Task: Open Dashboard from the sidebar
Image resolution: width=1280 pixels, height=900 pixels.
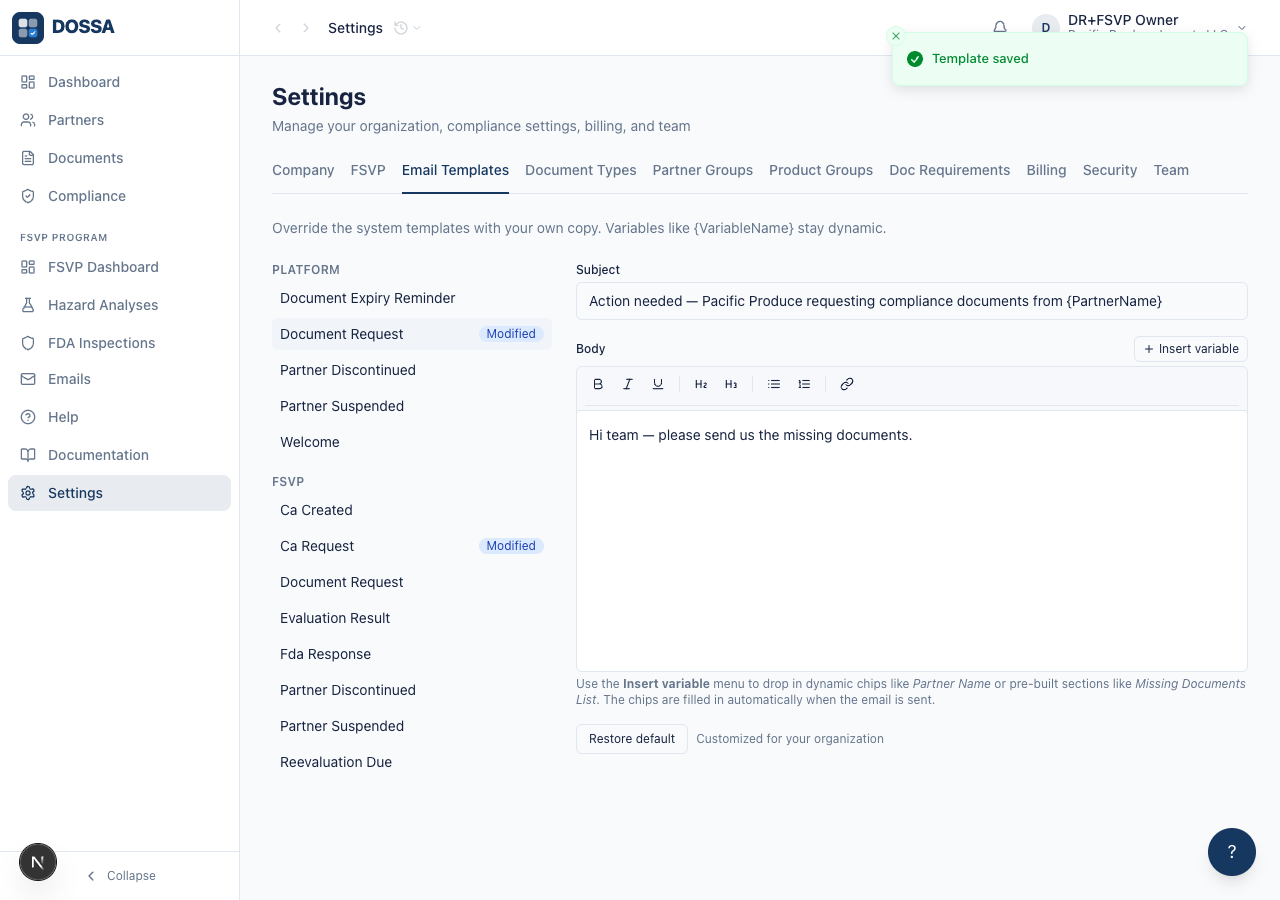Action: pyautogui.click(x=119, y=82)
